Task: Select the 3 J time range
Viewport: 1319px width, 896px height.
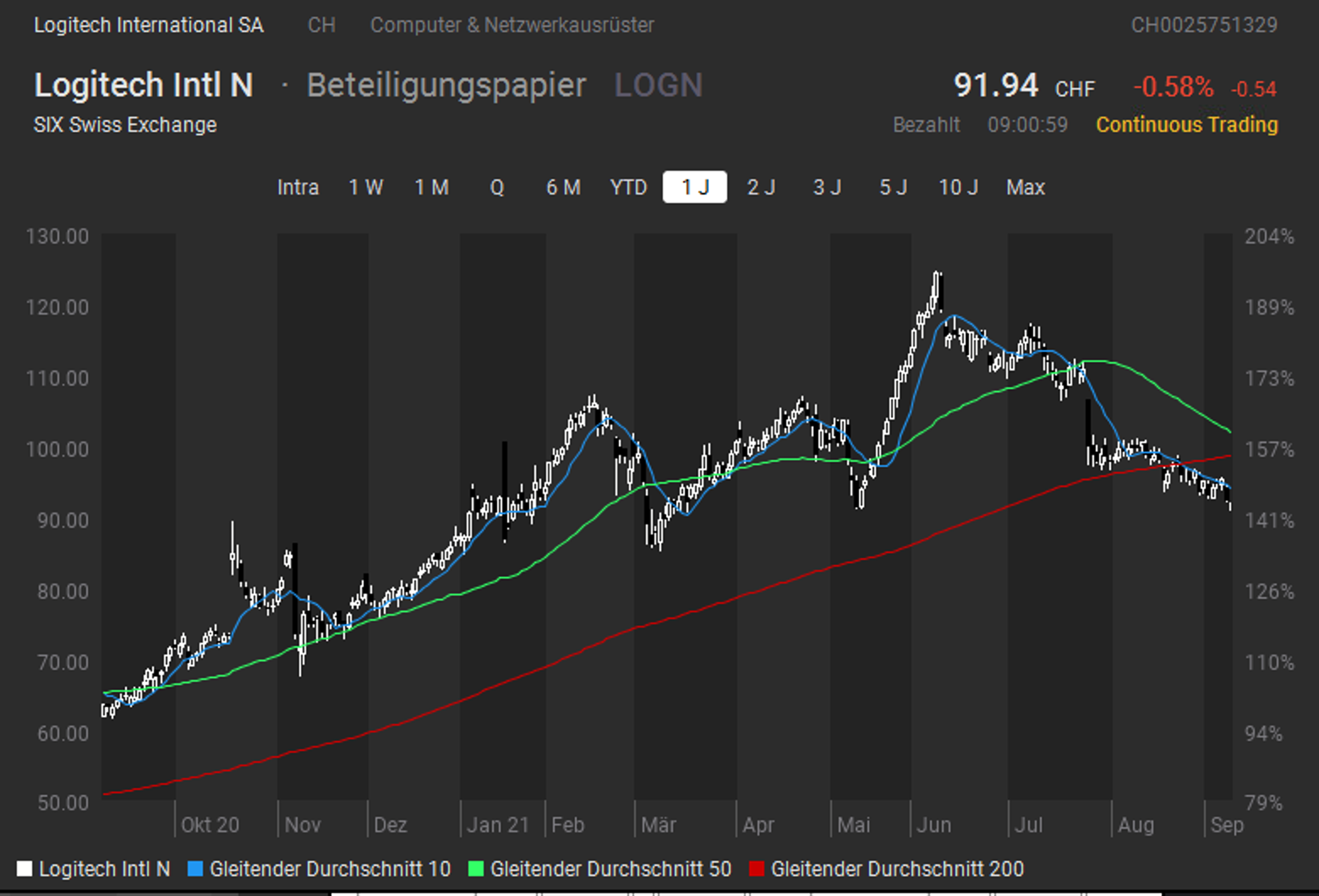Action: click(826, 187)
